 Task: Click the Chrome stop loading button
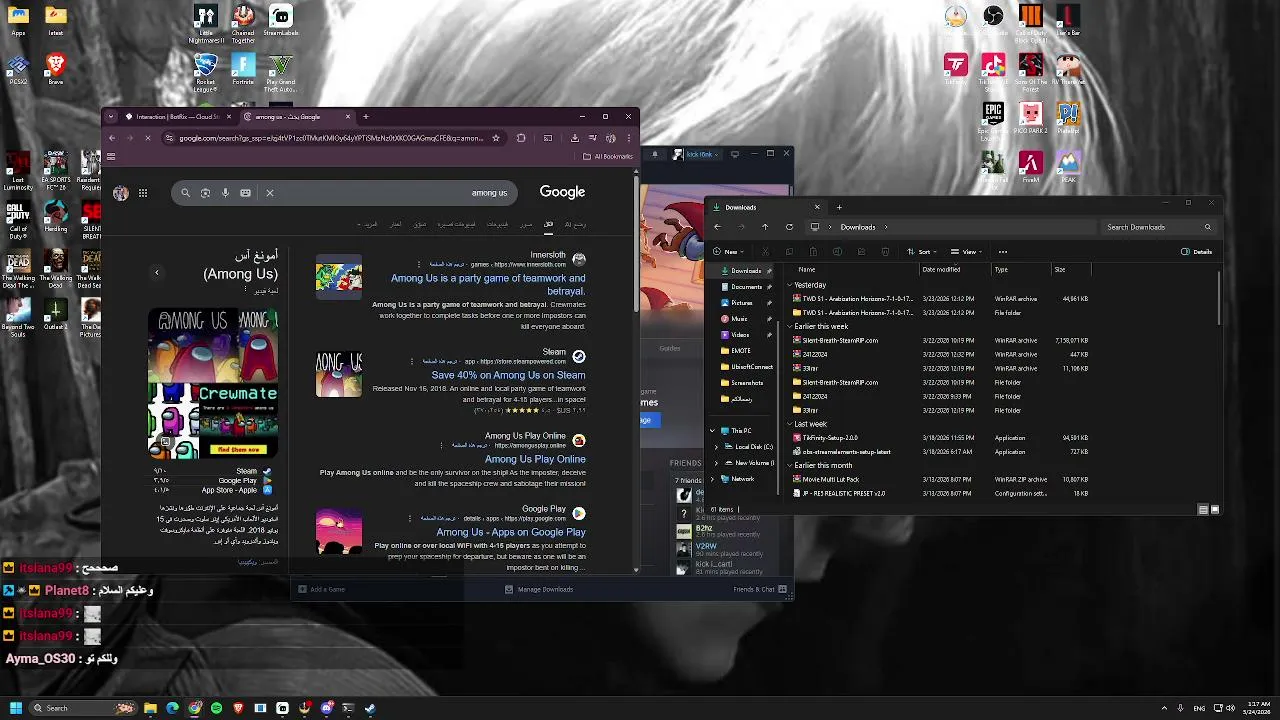tap(146, 138)
